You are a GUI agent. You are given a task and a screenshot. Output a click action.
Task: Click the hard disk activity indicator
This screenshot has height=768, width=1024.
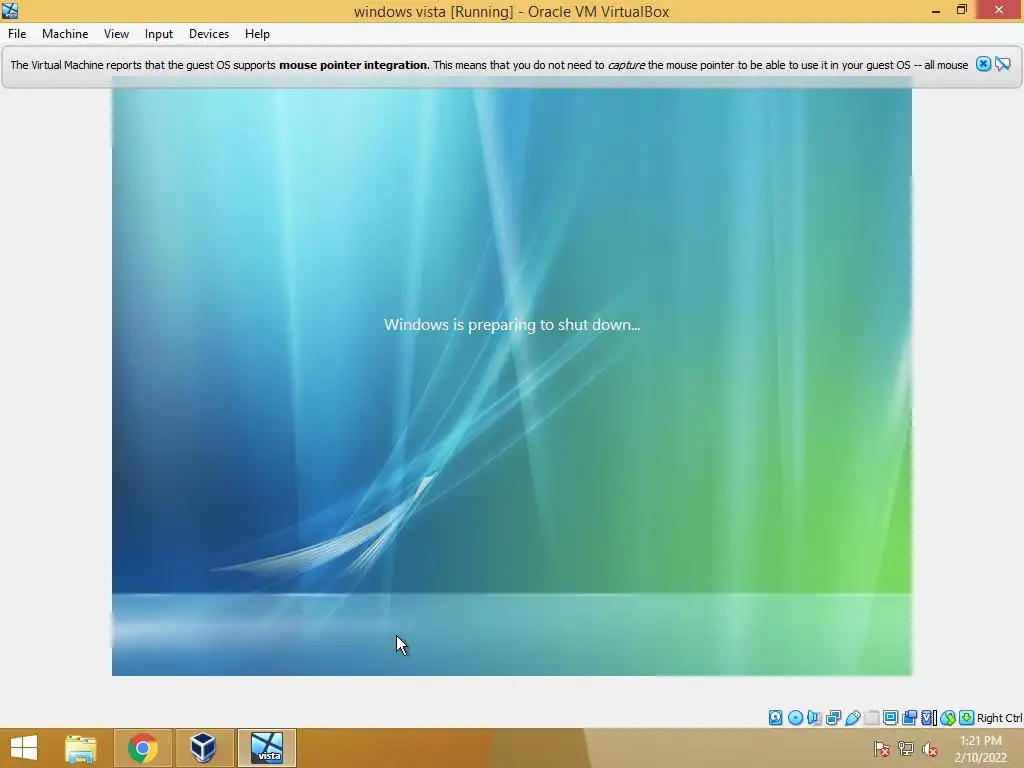(776, 718)
